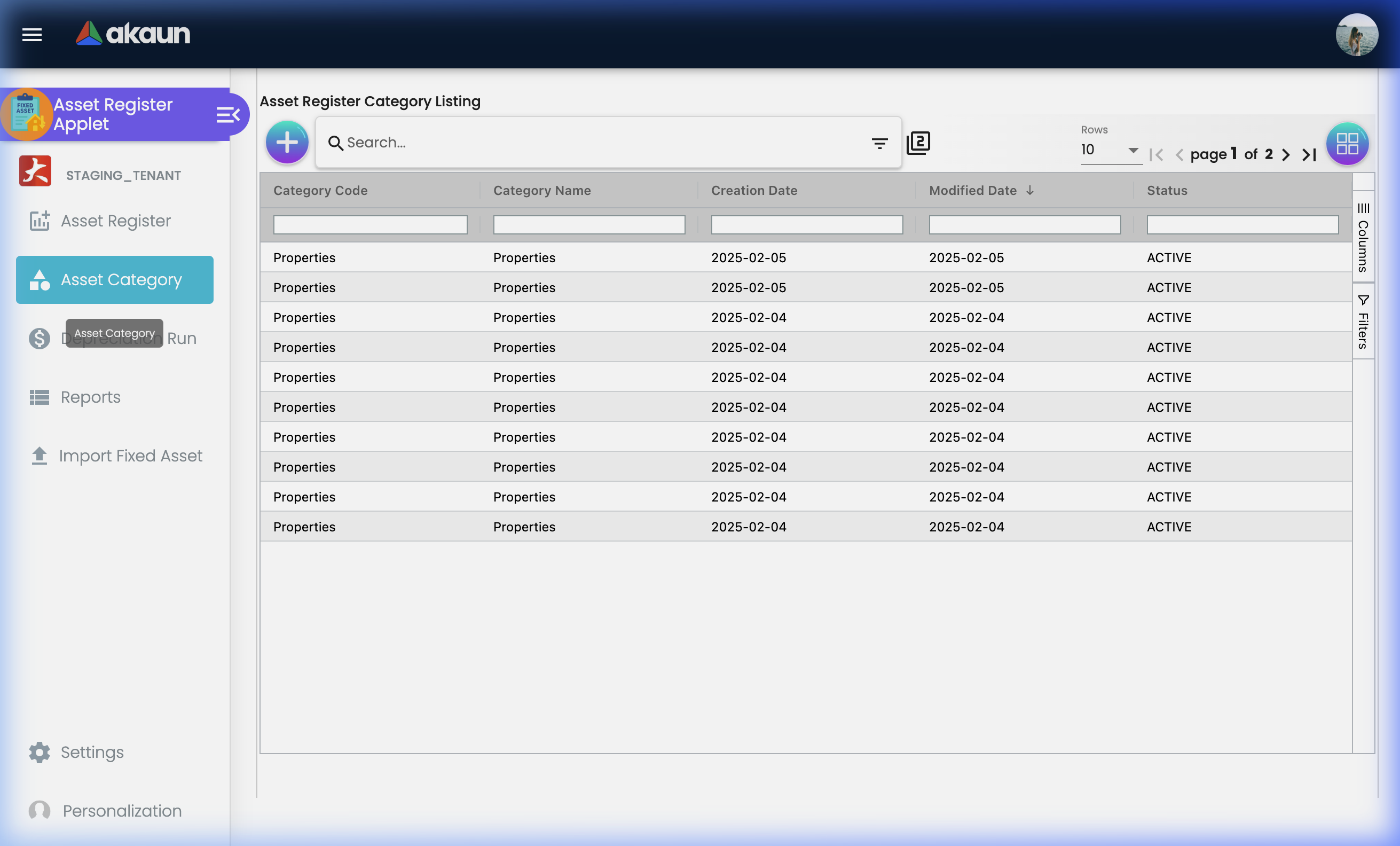Go to the next page of results
Viewport: 1400px width, 846px height.
tap(1286, 154)
